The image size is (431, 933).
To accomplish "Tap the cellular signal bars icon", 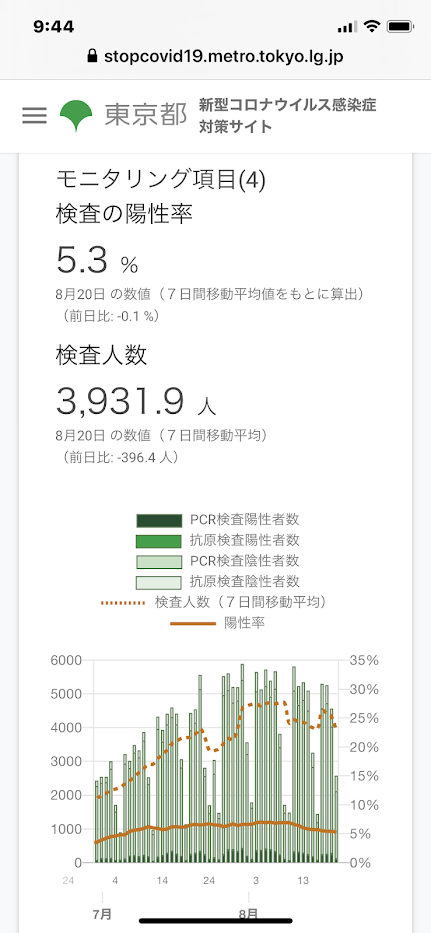I will [347, 26].
